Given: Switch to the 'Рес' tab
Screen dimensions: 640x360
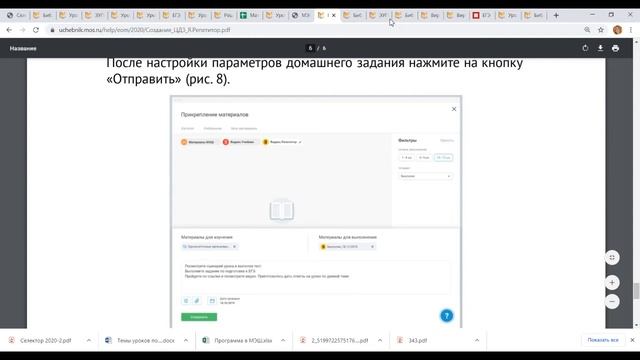Looking at the screenshot, I should (224, 15).
